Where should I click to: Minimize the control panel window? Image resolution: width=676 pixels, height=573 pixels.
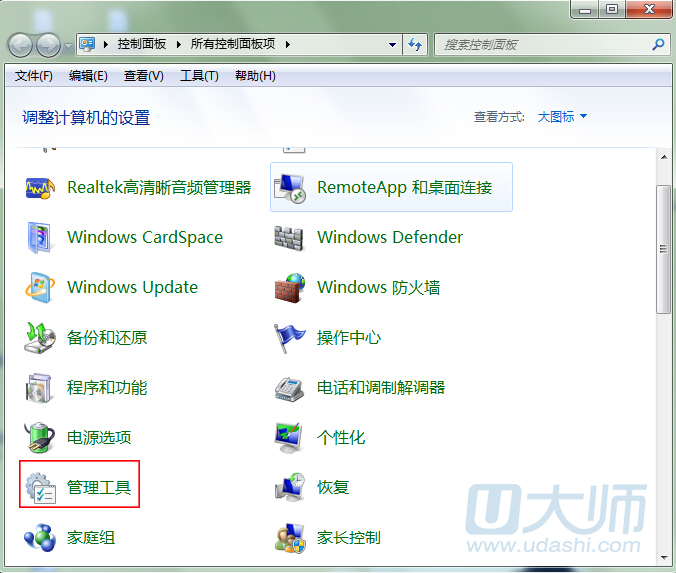585,9
